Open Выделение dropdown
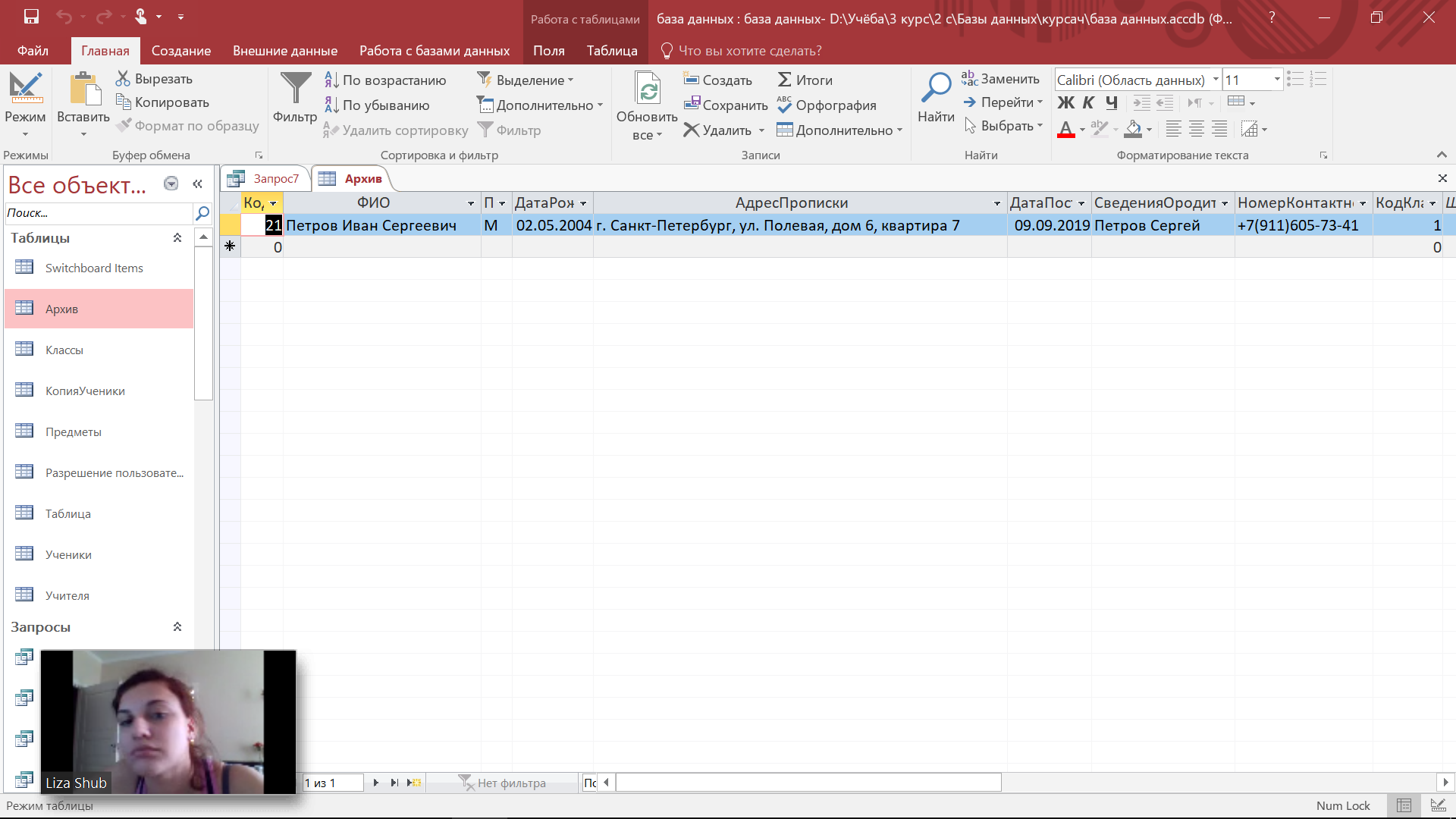This screenshot has width=1456, height=819. click(x=526, y=80)
